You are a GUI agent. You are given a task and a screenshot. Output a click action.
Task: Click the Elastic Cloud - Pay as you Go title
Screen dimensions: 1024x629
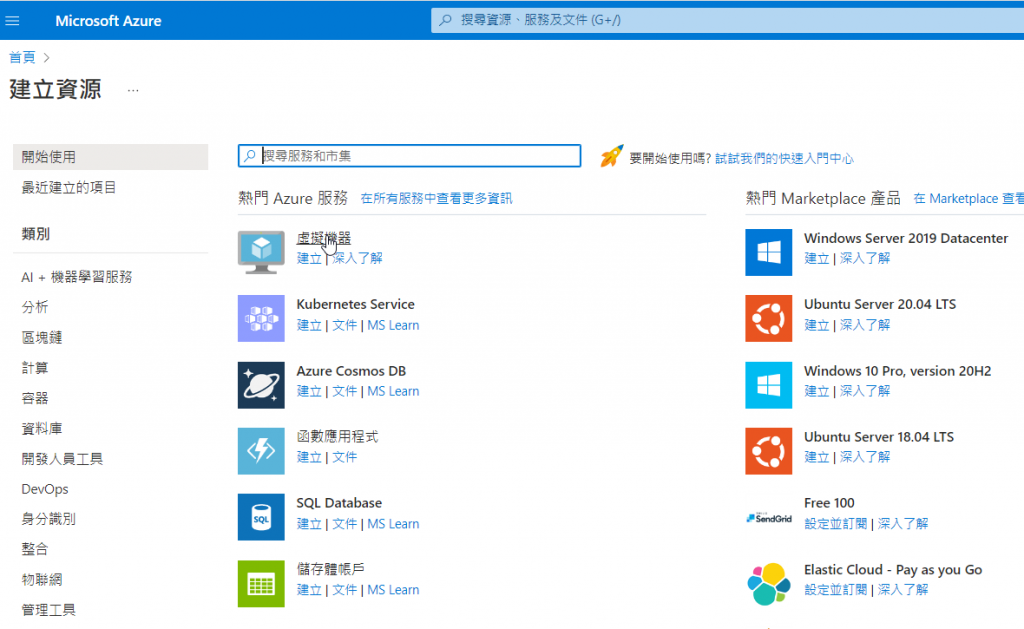click(893, 570)
